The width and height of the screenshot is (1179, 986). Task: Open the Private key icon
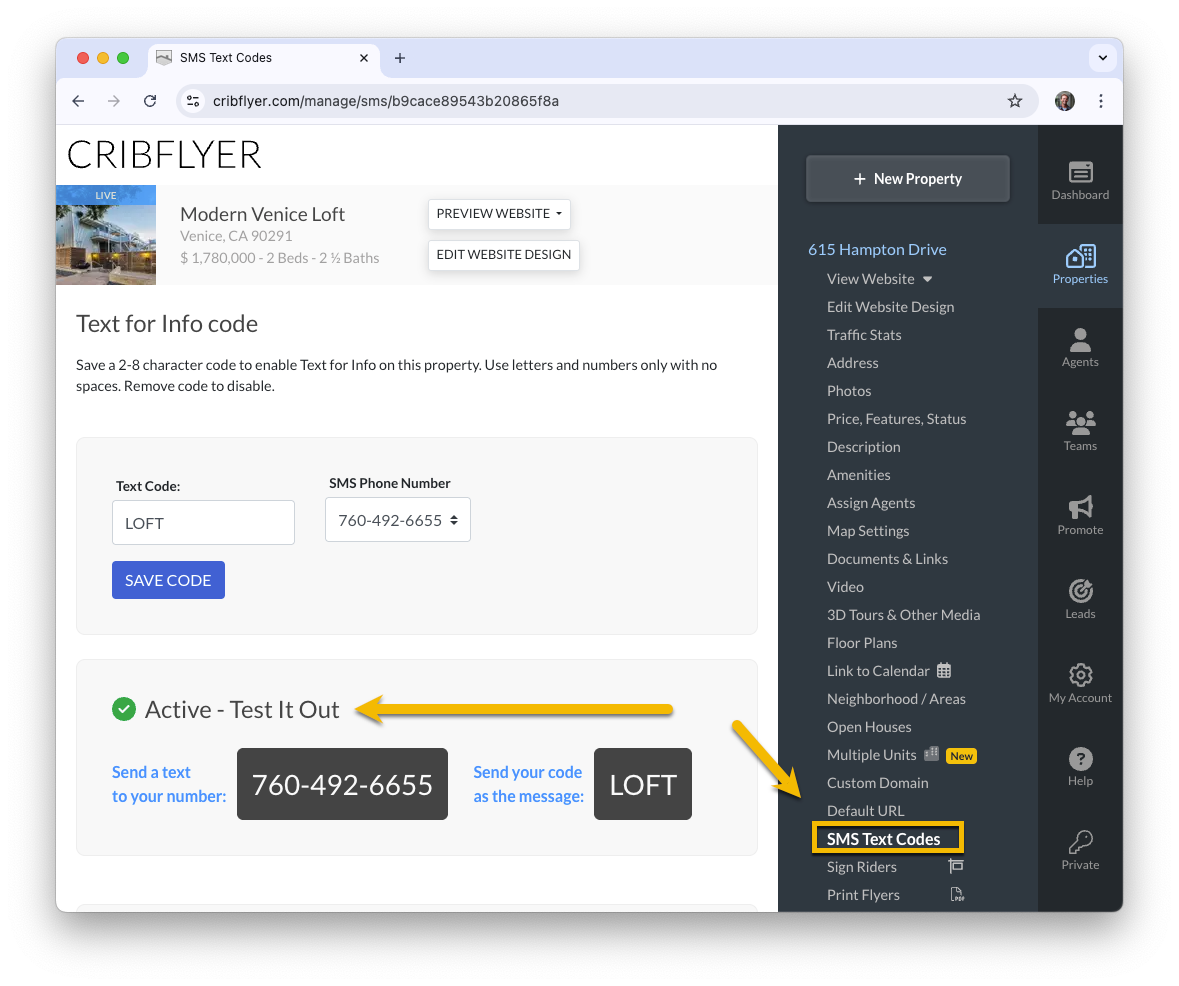point(1080,842)
